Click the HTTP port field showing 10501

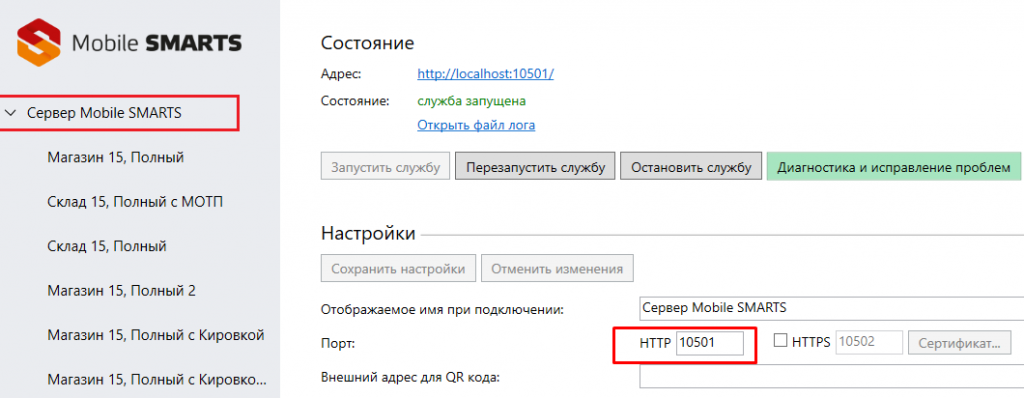coord(709,342)
